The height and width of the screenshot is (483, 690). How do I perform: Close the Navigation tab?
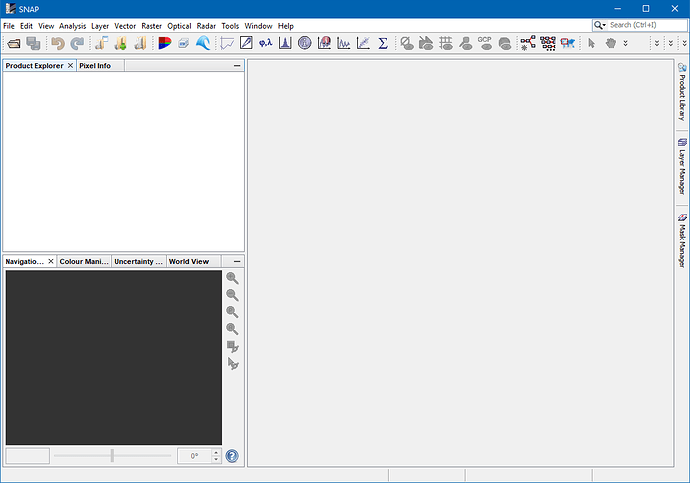(x=51, y=261)
